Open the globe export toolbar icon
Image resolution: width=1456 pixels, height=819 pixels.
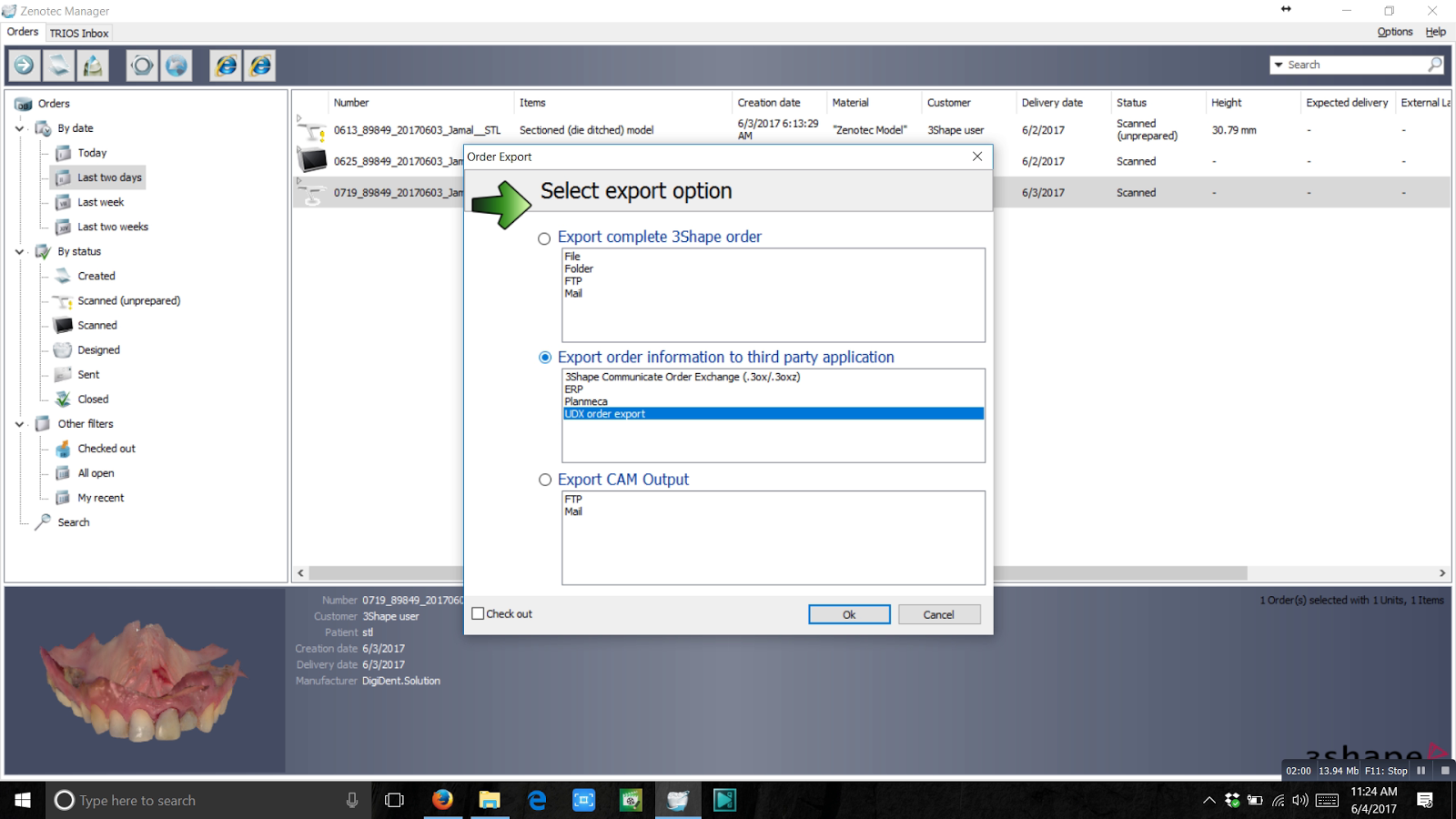[x=177, y=65]
